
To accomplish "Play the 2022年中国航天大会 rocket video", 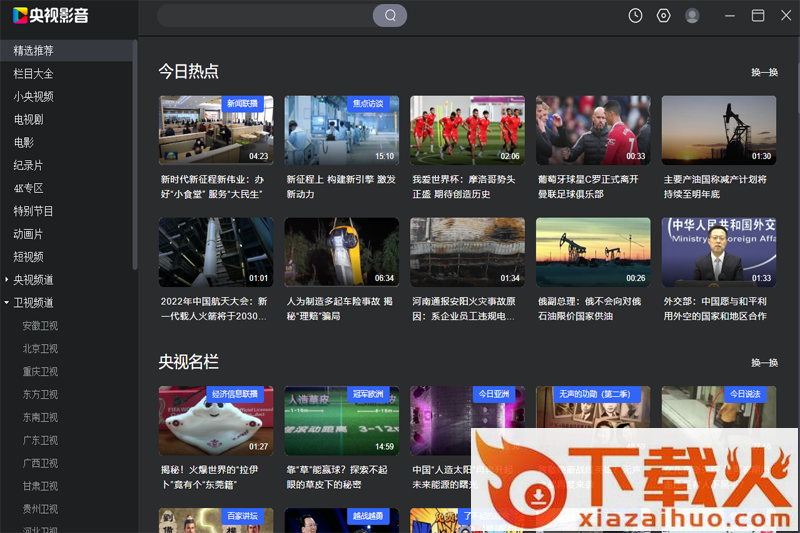I will [216, 252].
